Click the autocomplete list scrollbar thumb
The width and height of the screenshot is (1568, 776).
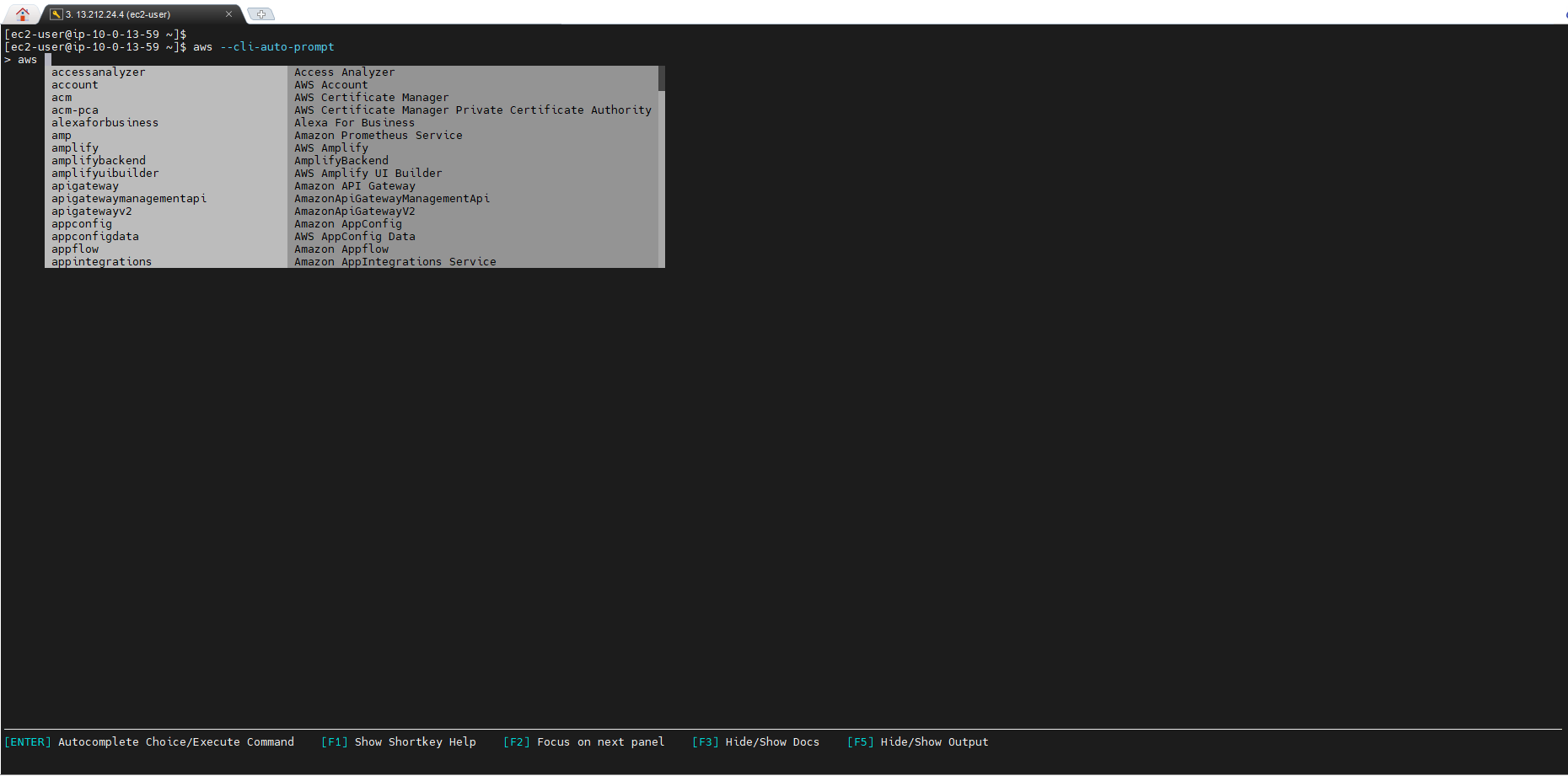tap(662, 78)
